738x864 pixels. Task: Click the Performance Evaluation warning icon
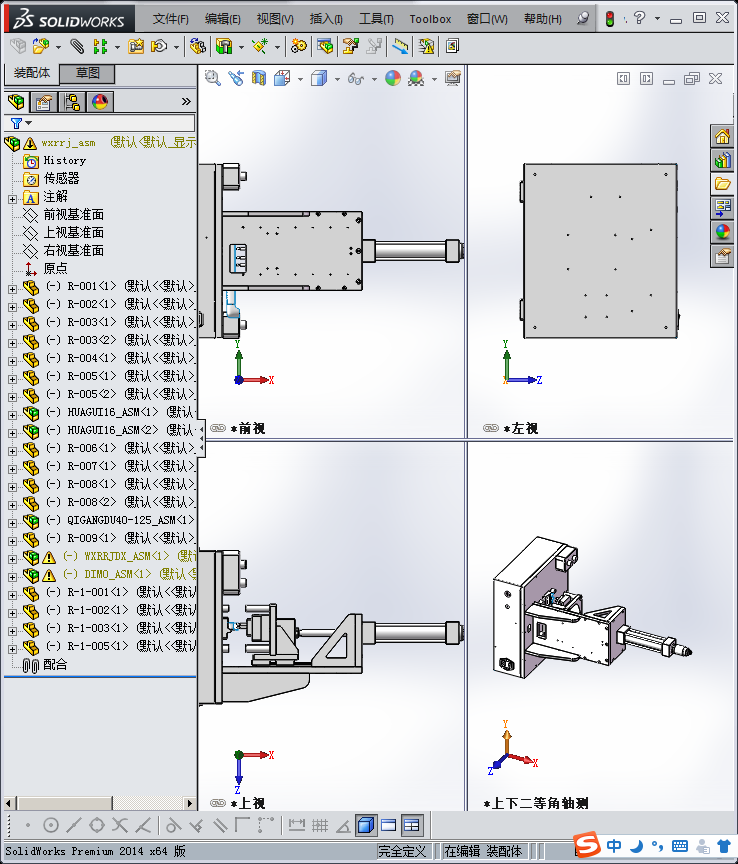click(426, 46)
